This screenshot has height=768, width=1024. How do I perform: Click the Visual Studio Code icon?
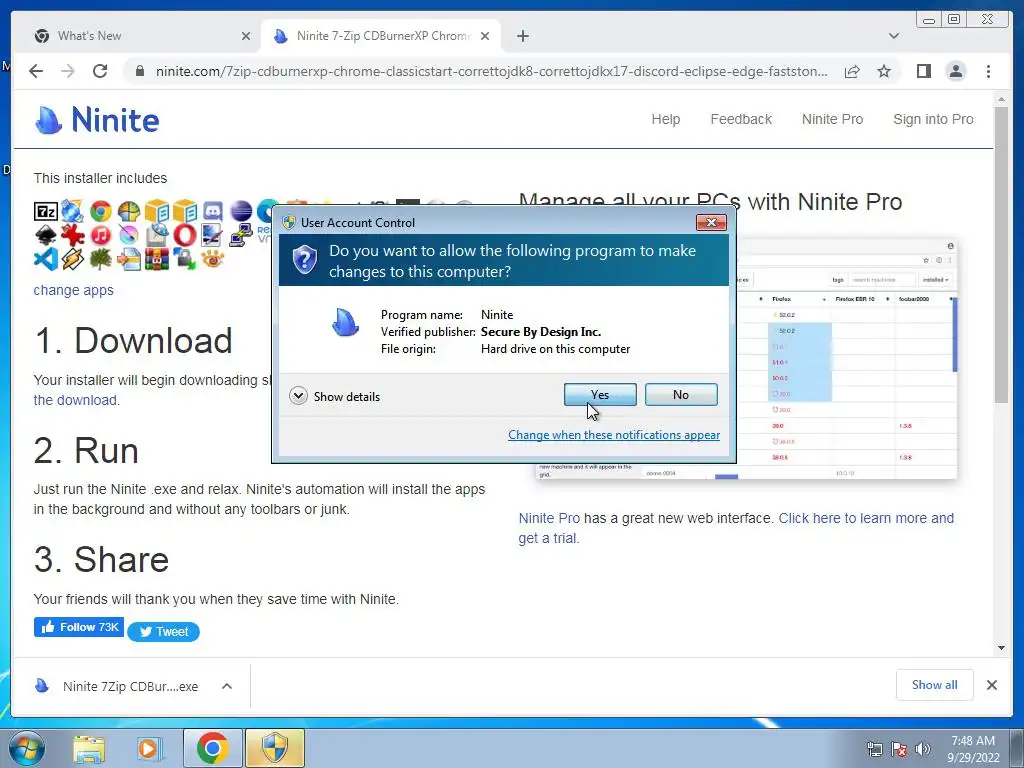point(46,259)
